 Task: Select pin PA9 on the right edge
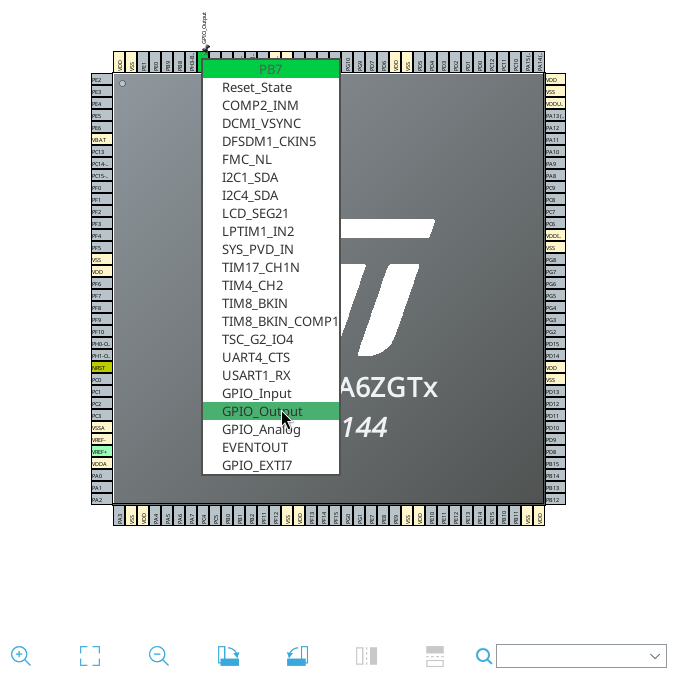tap(555, 164)
